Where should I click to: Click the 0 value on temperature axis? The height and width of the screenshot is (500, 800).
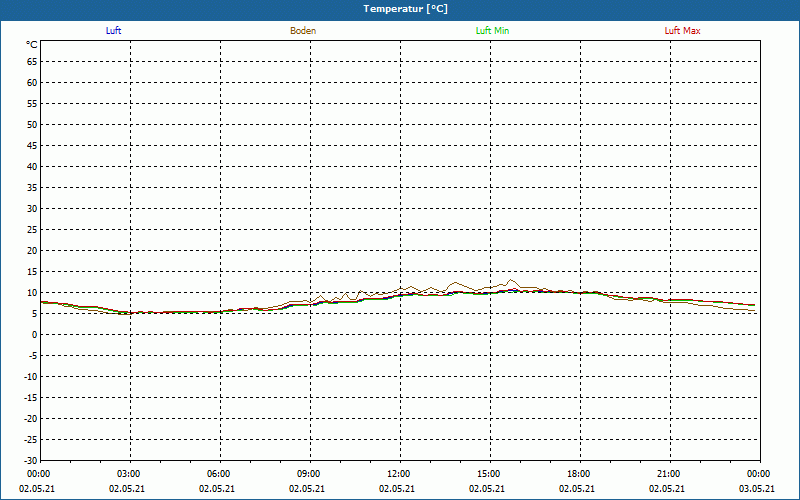(35, 335)
